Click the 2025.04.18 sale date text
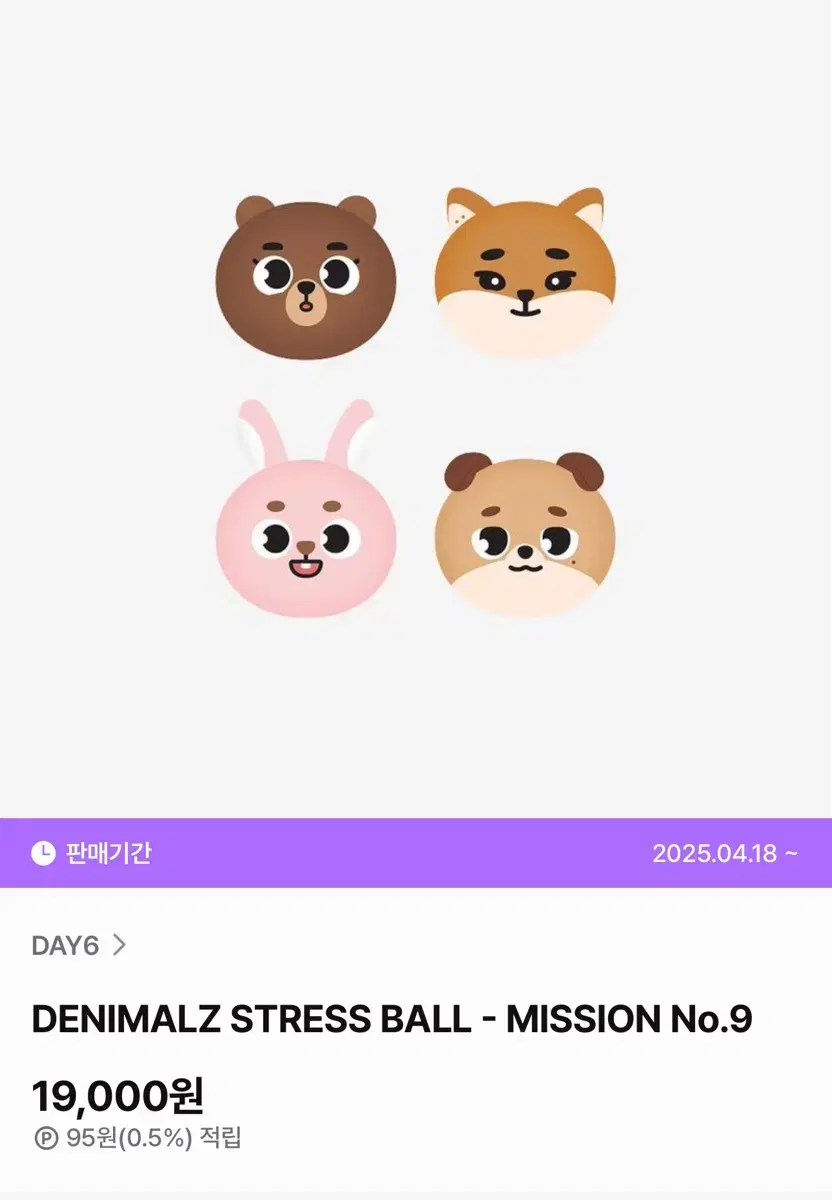Screen dimensions: 832x1200 (715, 853)
